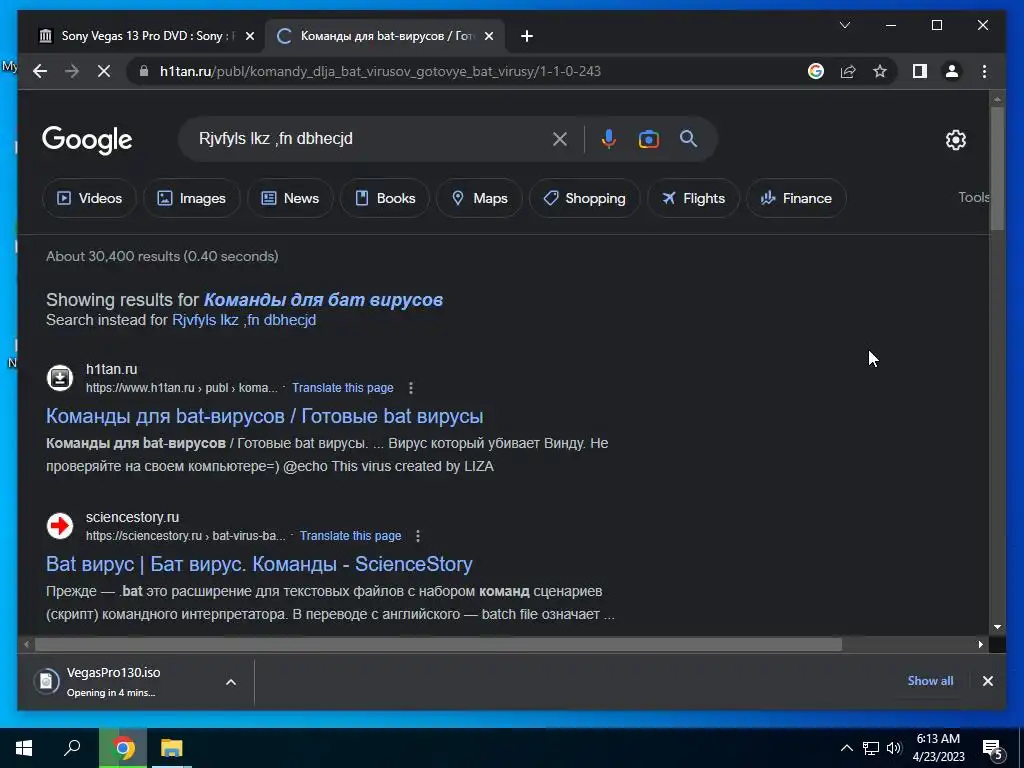Open a new tab
Screen dimensions: 1024x768
527,36
